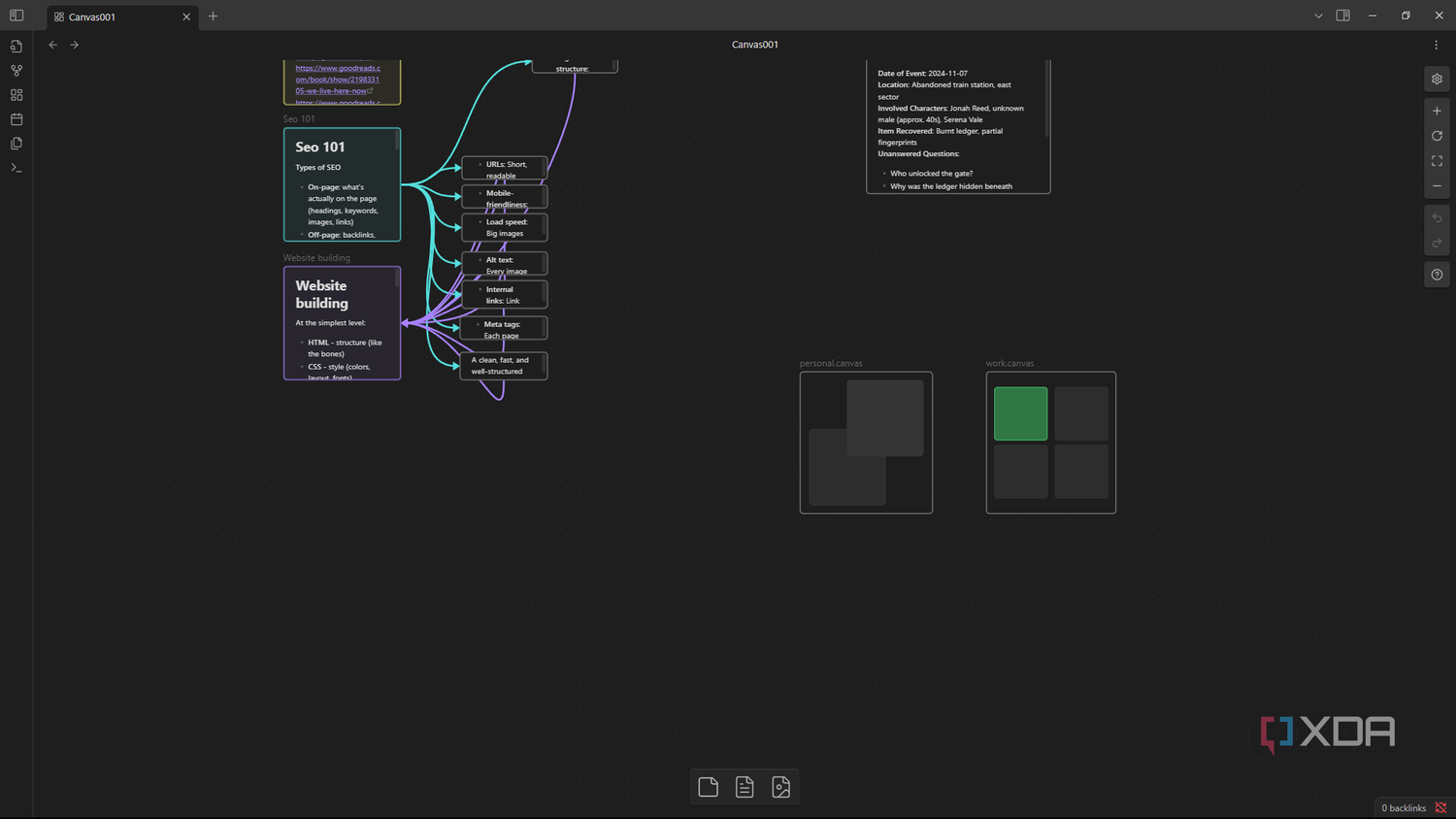Navigate forward with the right arrow
This screenshot has height=819, width=1456.
tap(75, 45)
